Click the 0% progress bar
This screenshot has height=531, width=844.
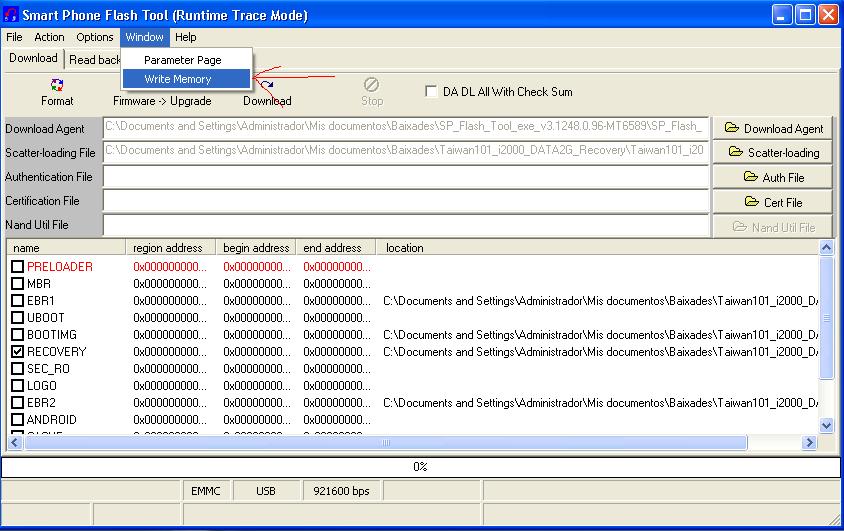click(x=420, y=467)
